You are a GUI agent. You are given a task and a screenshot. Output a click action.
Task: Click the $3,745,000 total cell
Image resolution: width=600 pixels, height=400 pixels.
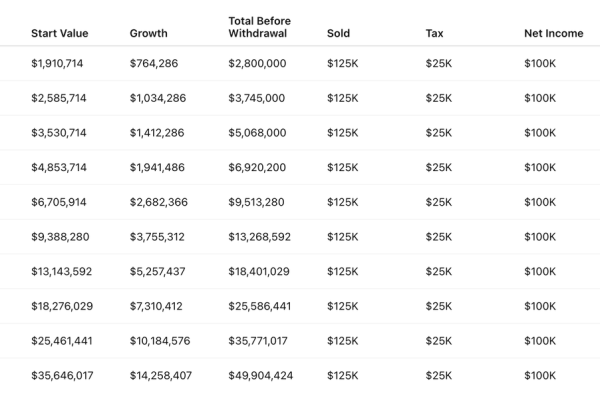(x=257, y=98)
